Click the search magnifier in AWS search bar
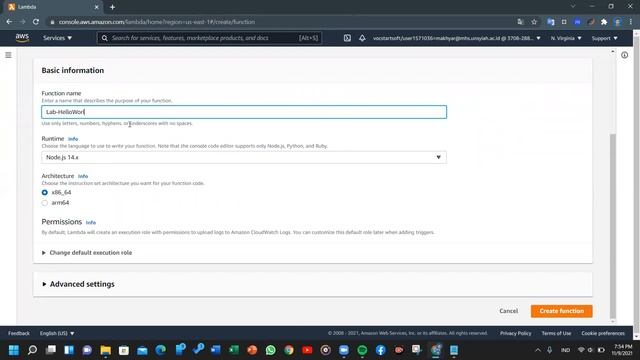This screenshot has width=640, height=360. tap(104, 38)
